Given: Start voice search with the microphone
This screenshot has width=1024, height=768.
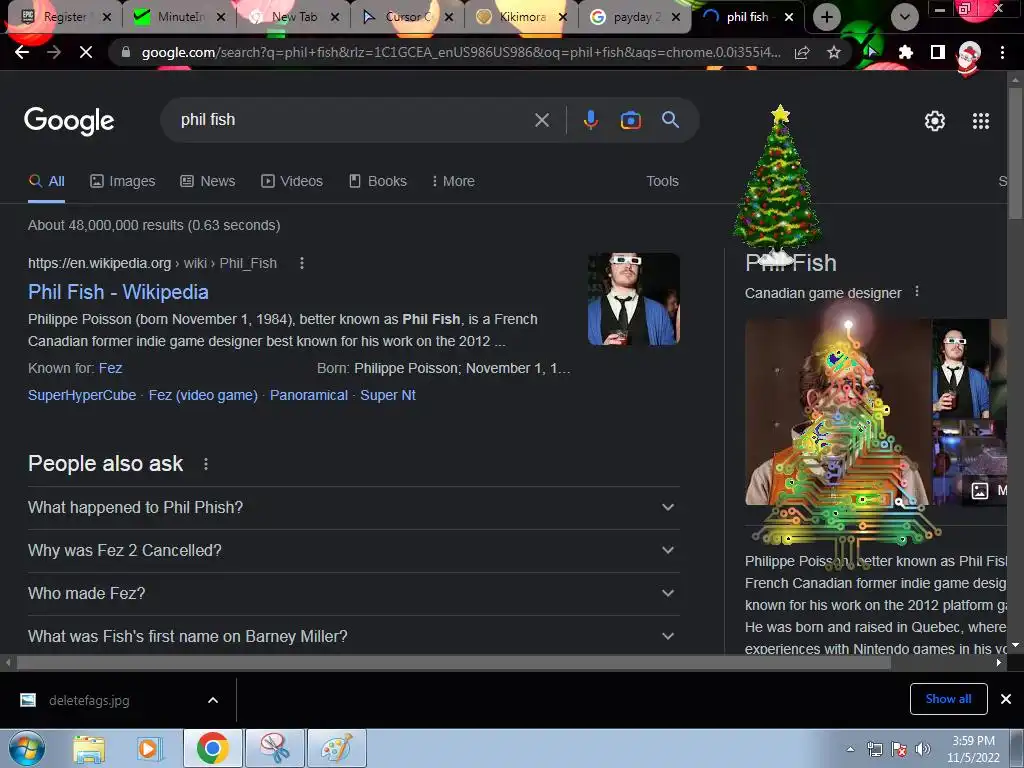Looking at the screenshot, I should [590, 120].
